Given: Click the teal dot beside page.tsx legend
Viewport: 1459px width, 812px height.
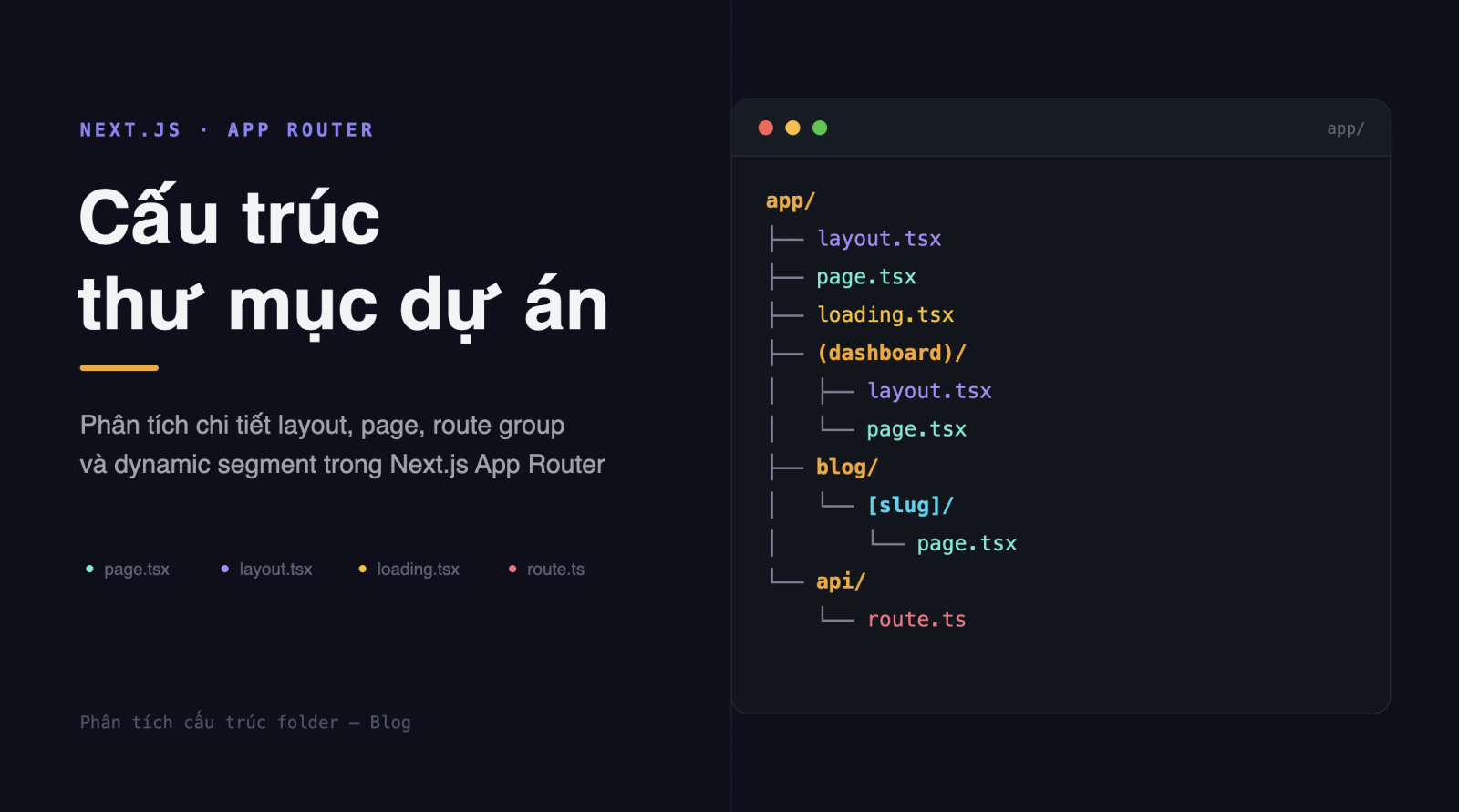Looking at the screenshot, I should pyautogui.click(x=89, y=569).
